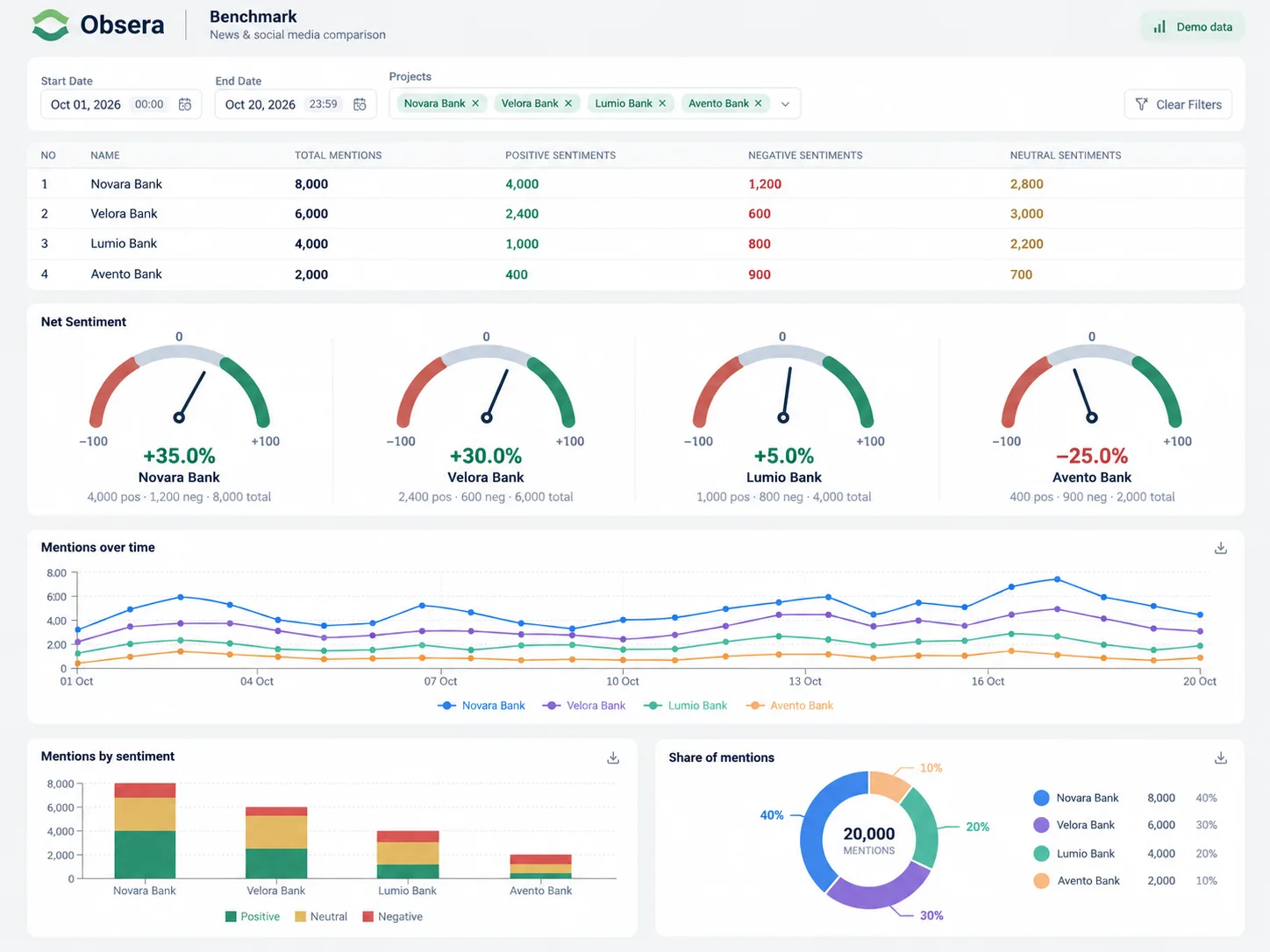The height and width of the screenshot is (952, 1270).
Task: Toggle Velora Bank line in chart legend
Action: pos(584,706)
